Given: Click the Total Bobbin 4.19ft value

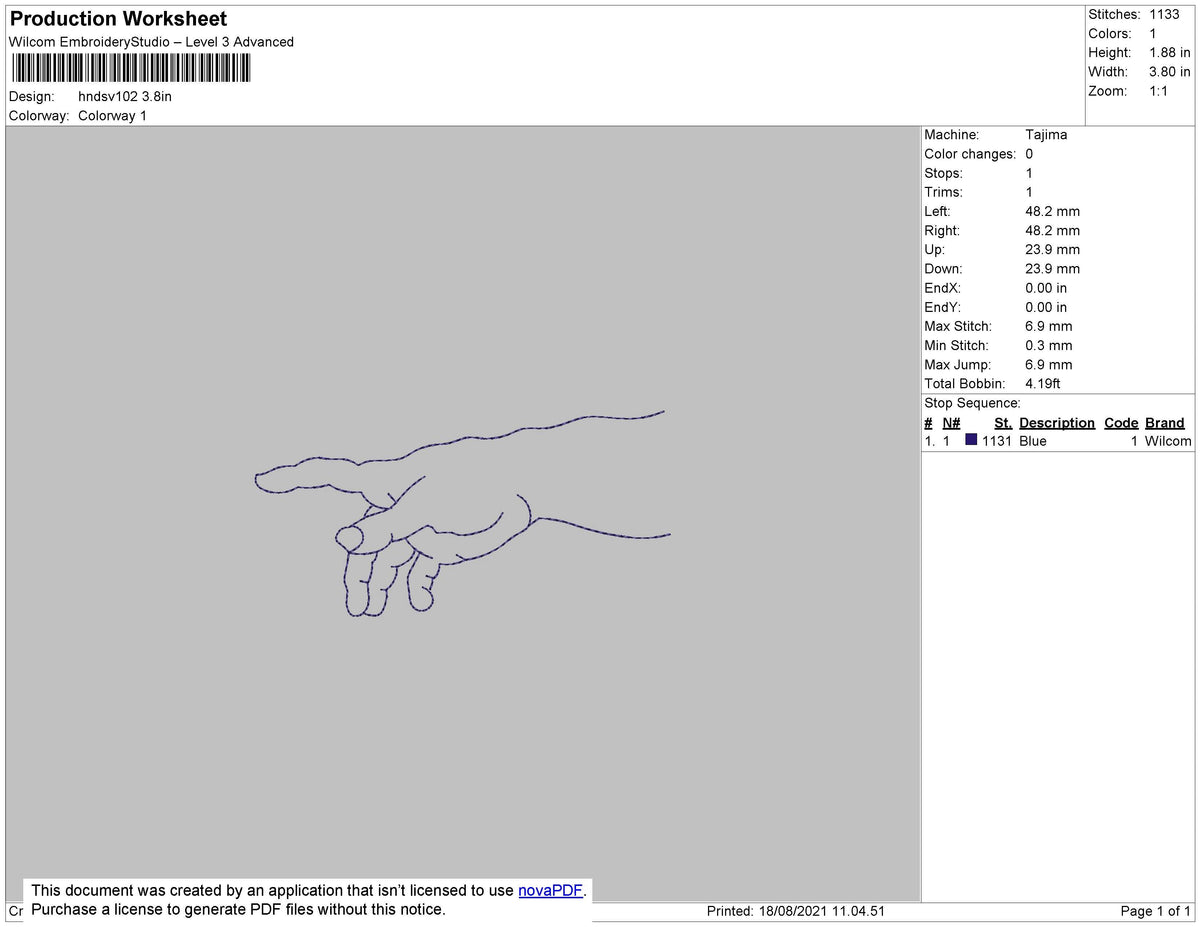Looking at the screenshot, I should pyautogui.click(x=1043, y=383).
